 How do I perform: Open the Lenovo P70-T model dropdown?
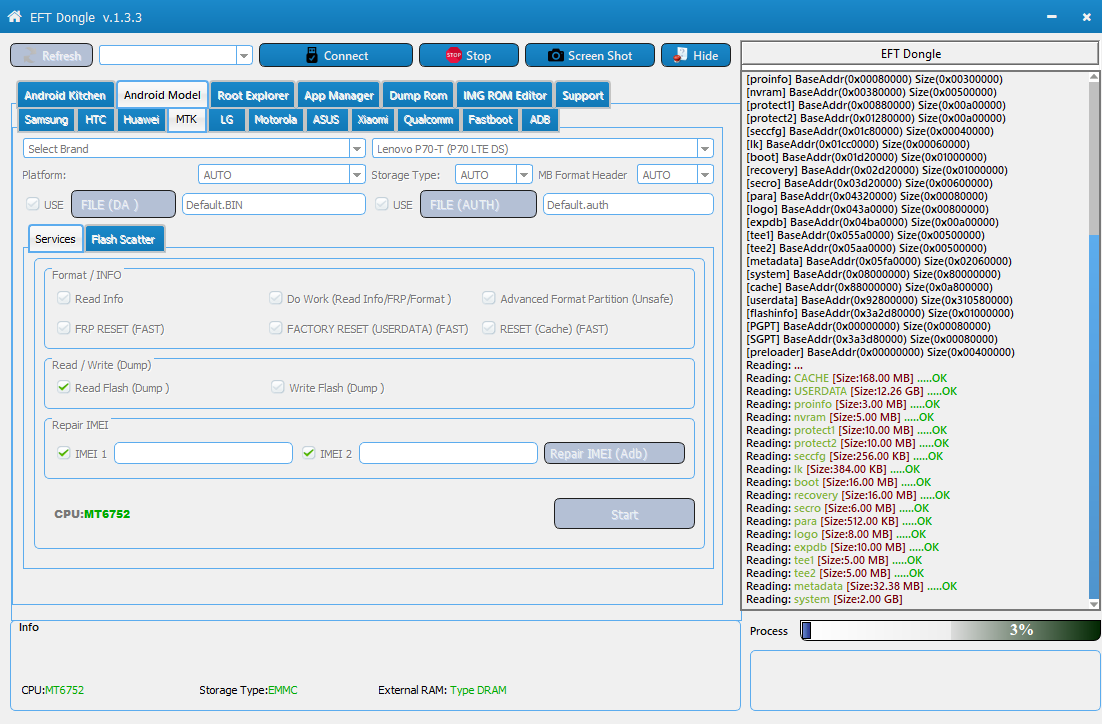tap(705, 148)
